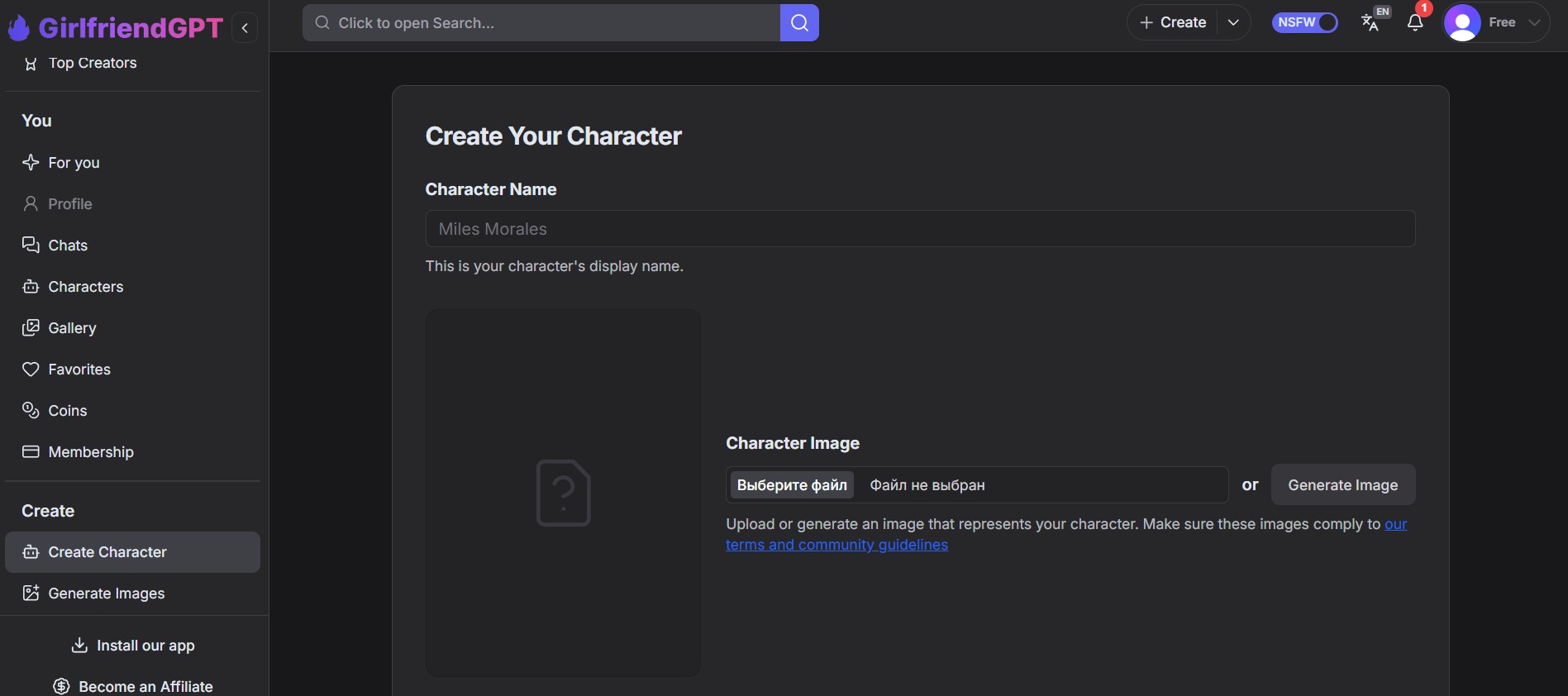Open Generate Images in the sidebar

point(106,594)
